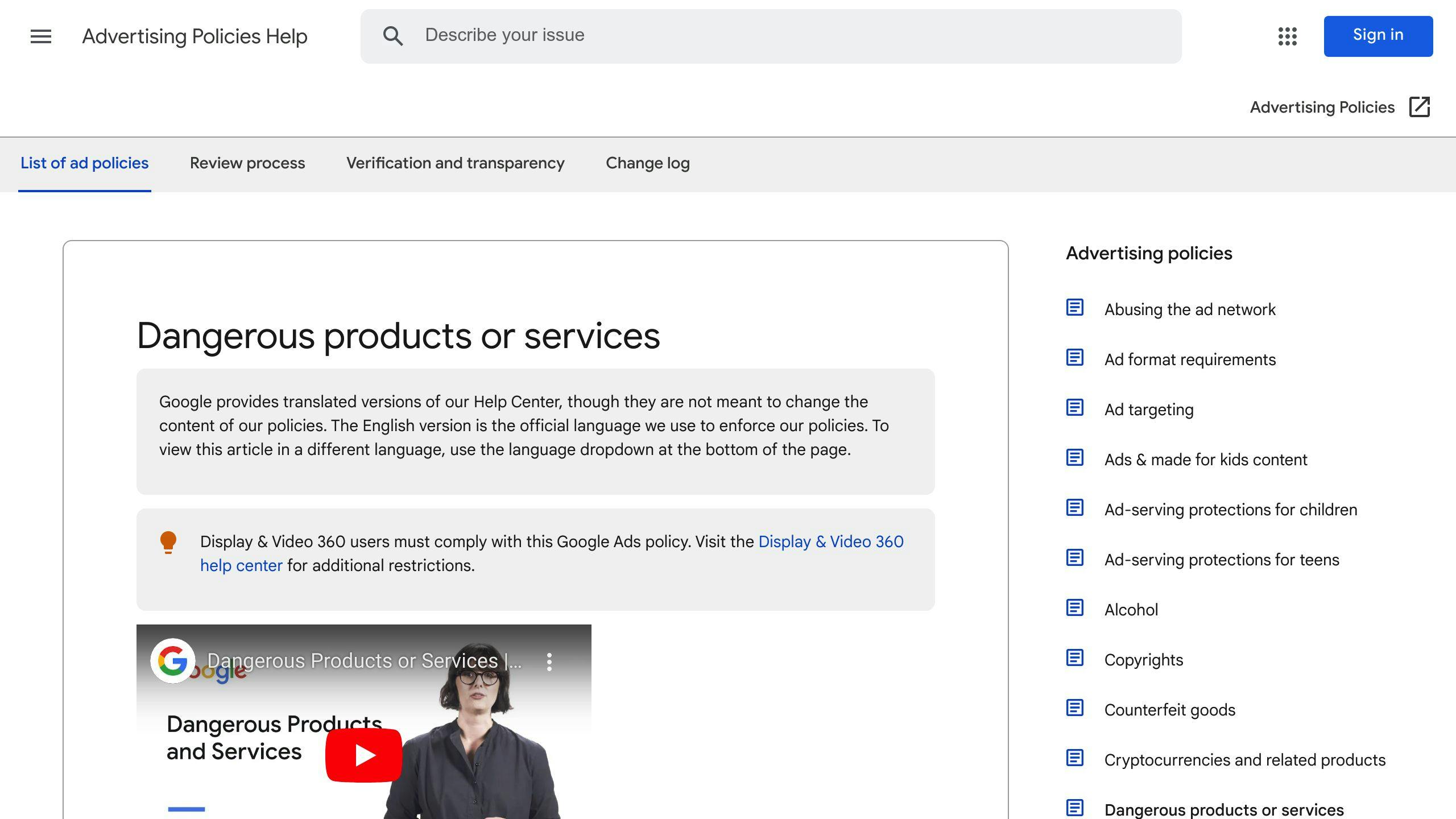Viewport: 1456px width, 819px height.
Task: Click the Sign in button
Action: point(1378,36)
